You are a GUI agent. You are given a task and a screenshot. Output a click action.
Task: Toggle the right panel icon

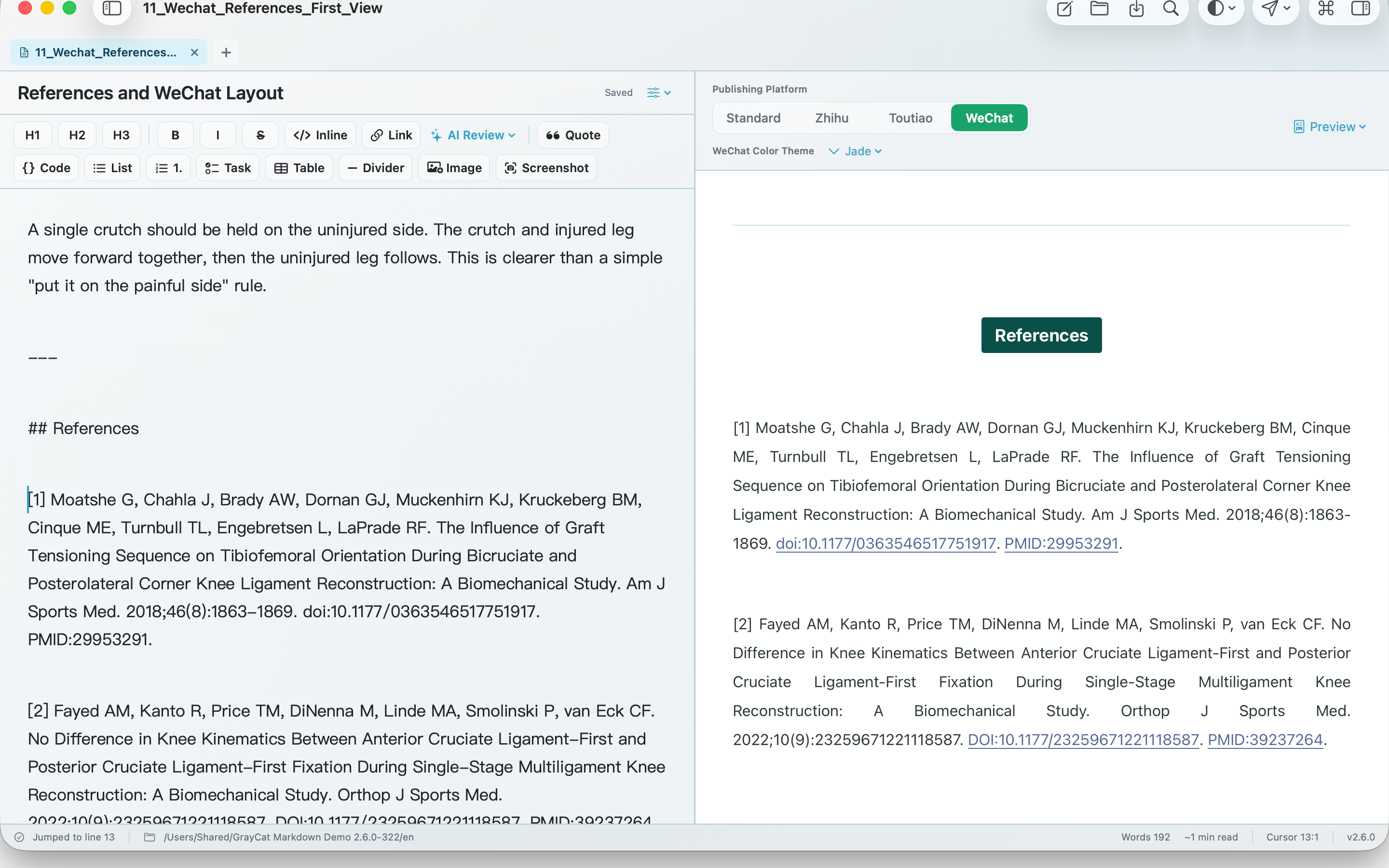tap(1361, 9)
